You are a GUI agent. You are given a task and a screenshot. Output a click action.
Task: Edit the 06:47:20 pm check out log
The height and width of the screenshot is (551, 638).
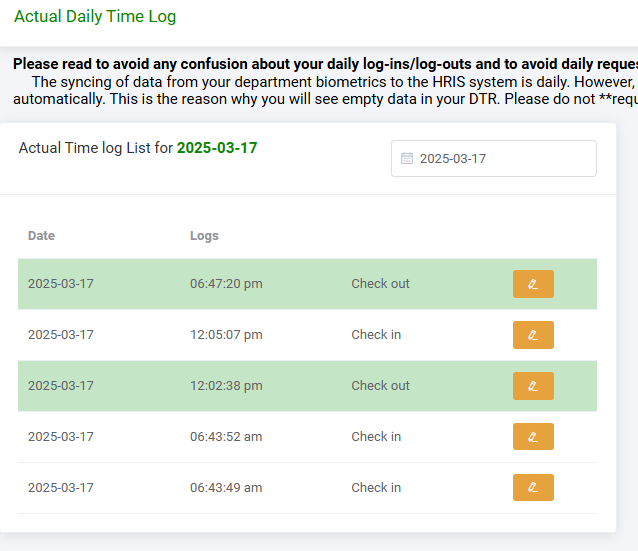[x=533, y=284]
